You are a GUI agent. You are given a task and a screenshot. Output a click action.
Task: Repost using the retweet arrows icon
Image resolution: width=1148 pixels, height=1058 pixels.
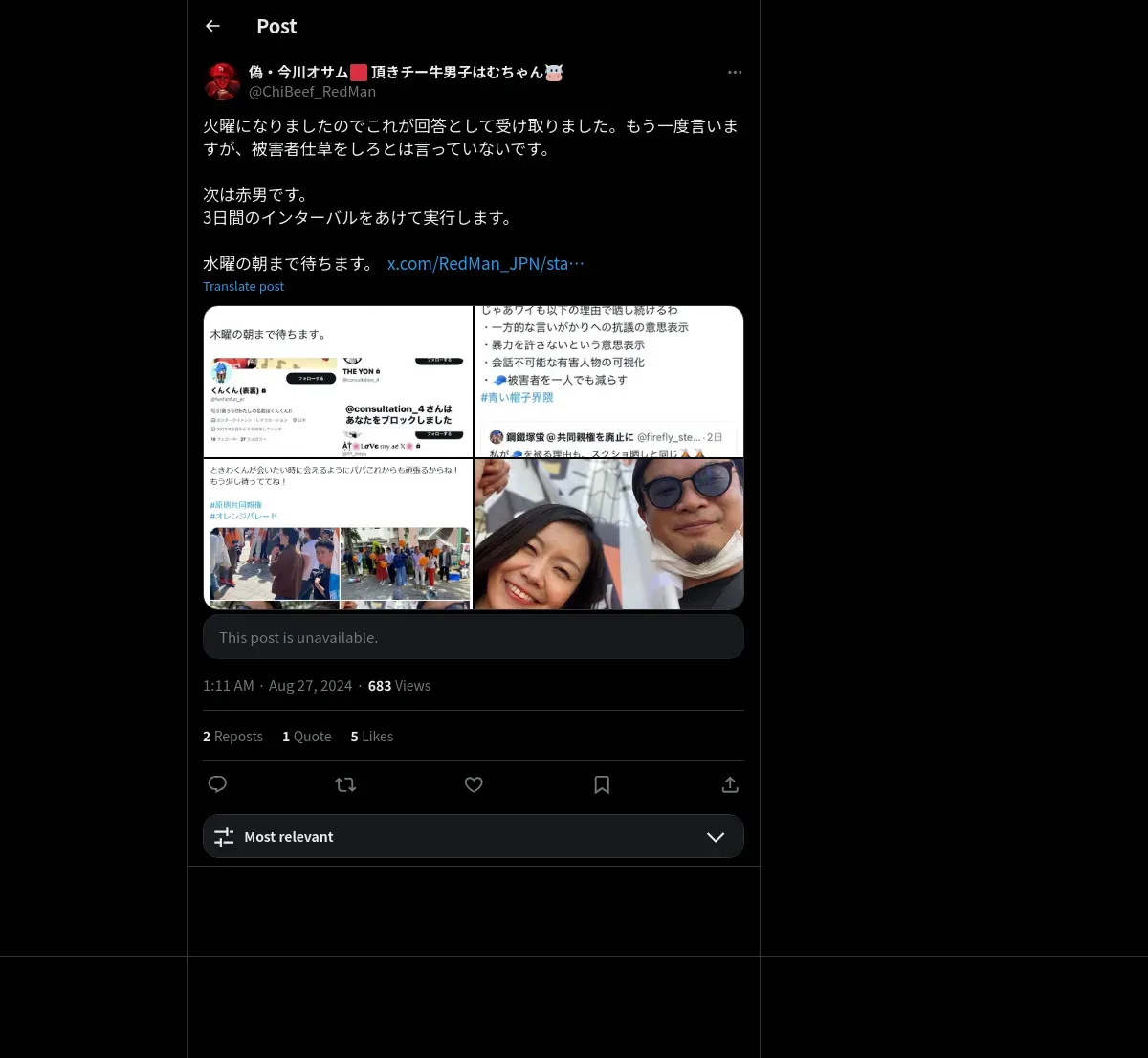(345, 784)
